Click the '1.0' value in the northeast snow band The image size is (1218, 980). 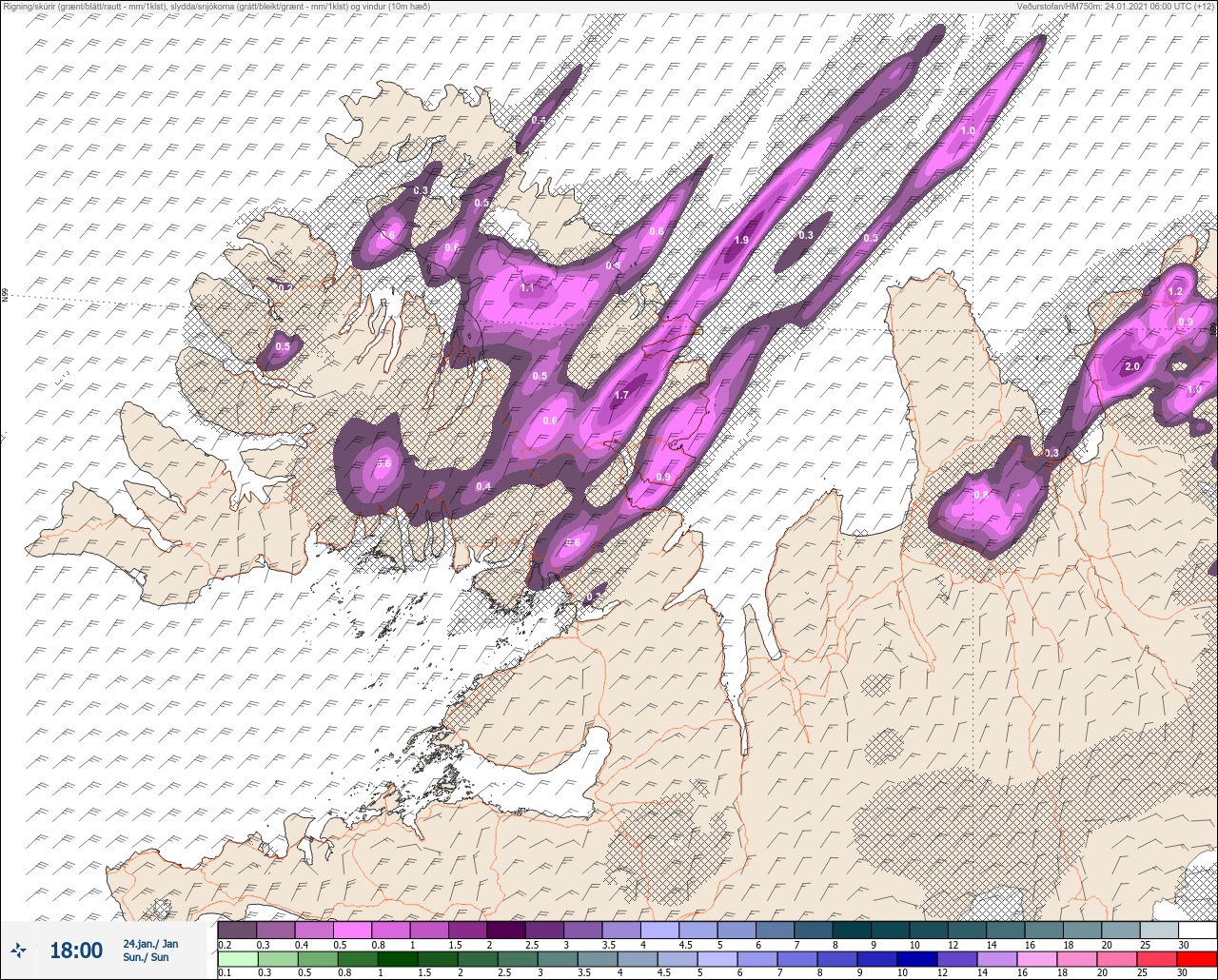(969, 130)
